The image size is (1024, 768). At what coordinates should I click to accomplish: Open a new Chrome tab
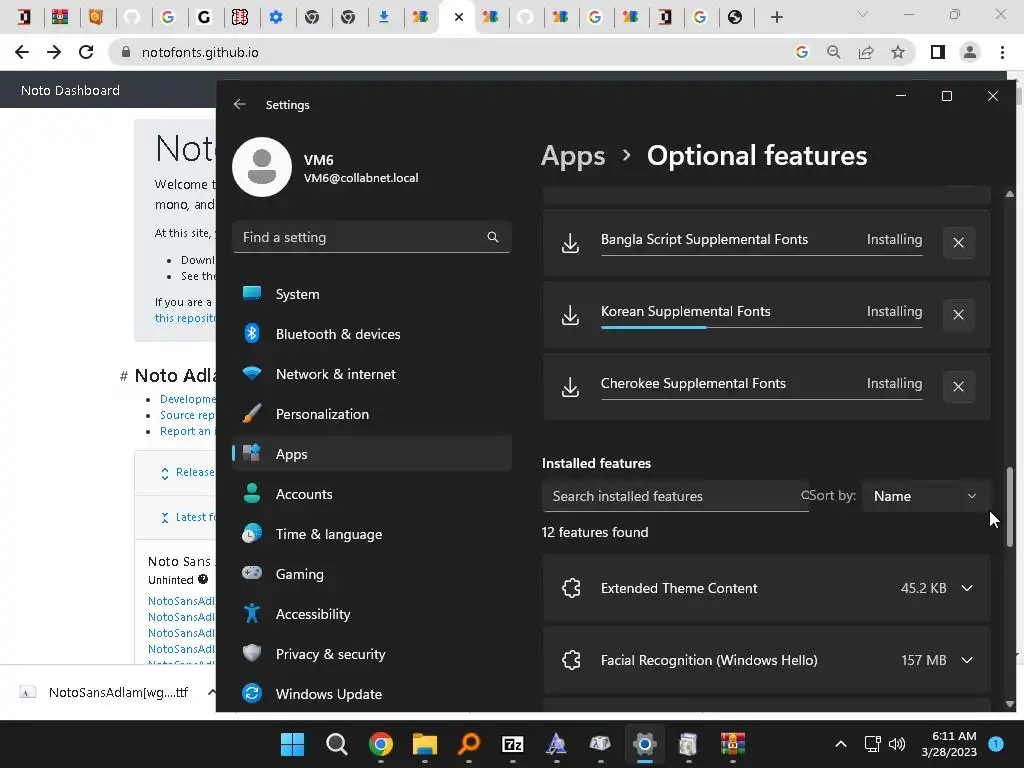[x=776, y=17]
